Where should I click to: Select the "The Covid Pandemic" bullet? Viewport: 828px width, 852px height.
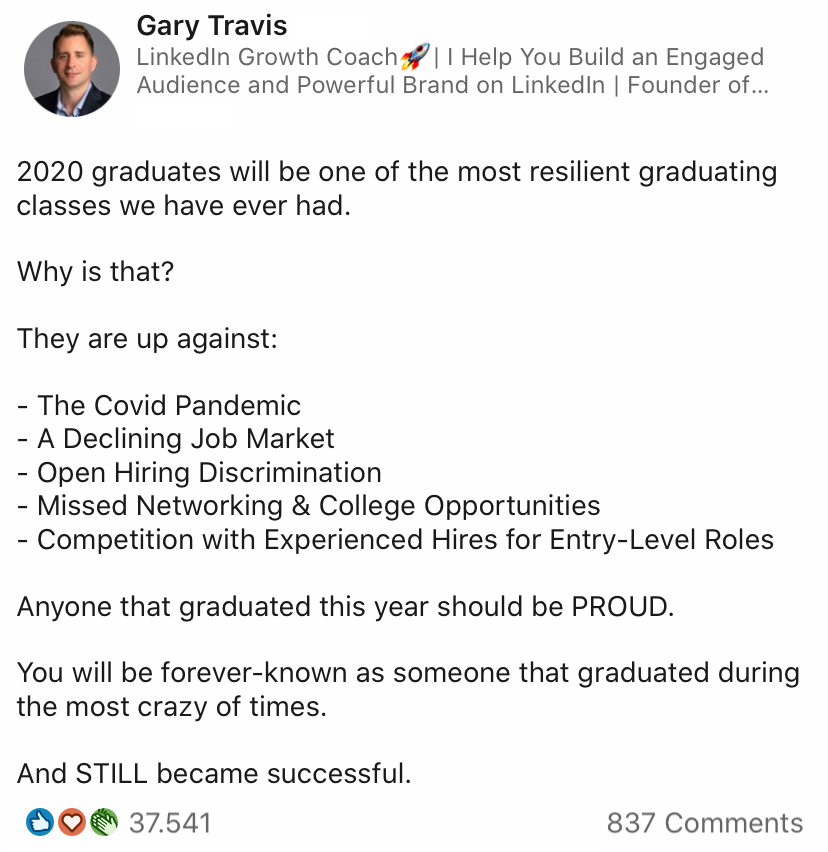pos(168,405)
